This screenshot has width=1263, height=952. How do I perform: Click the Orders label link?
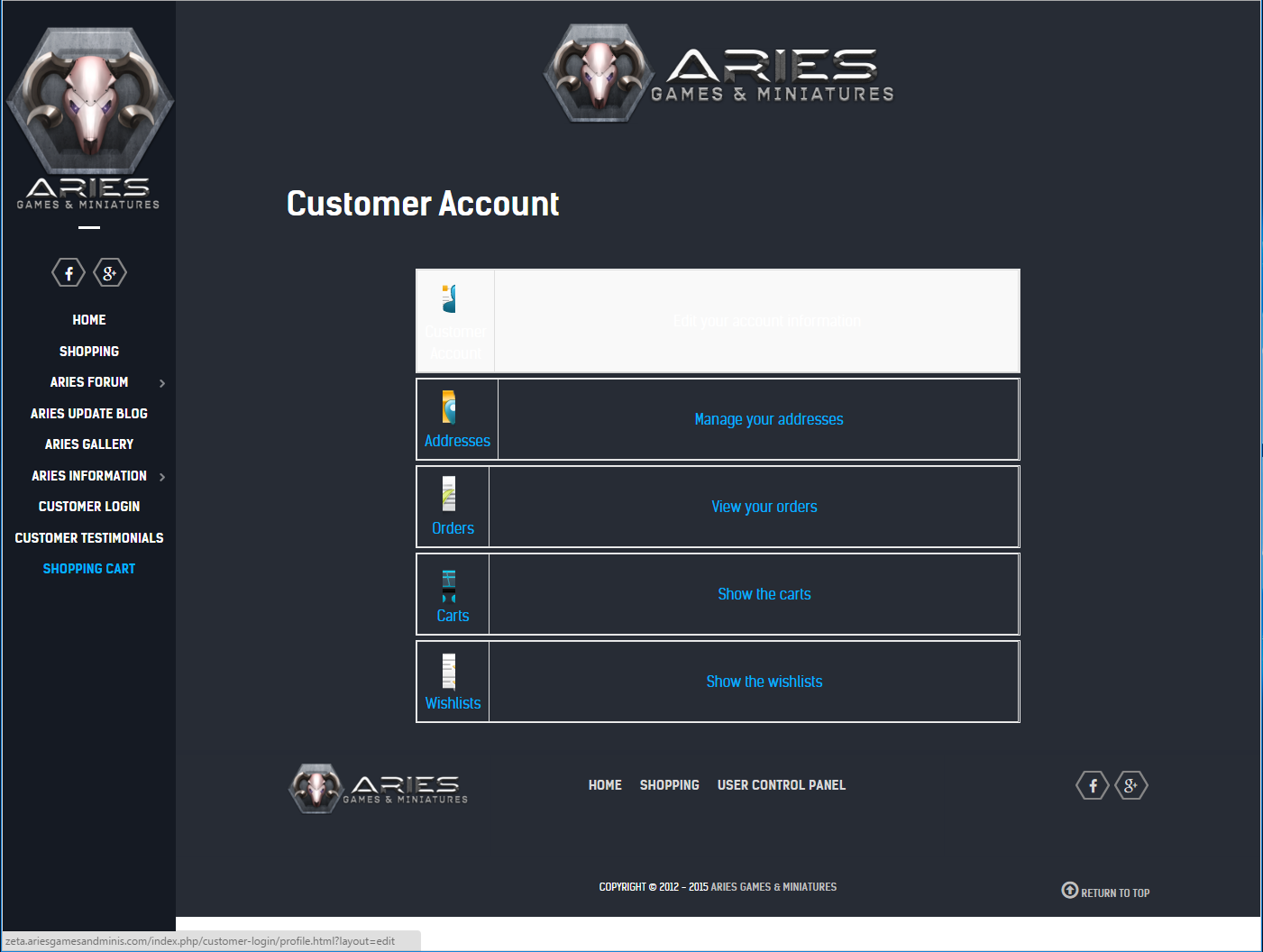click(453, 528)
